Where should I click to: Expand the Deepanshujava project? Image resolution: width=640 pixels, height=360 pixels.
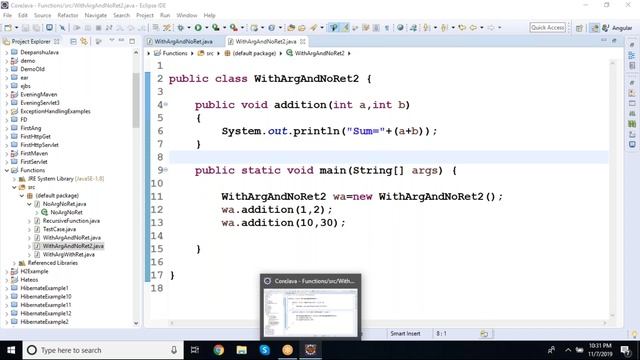(7, 52)
